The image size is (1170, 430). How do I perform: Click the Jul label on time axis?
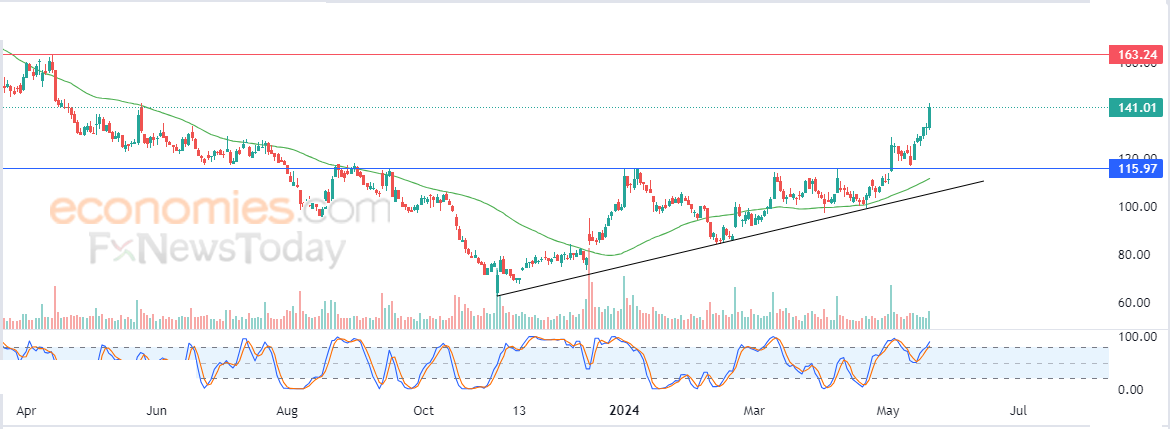pos(1018,411)
